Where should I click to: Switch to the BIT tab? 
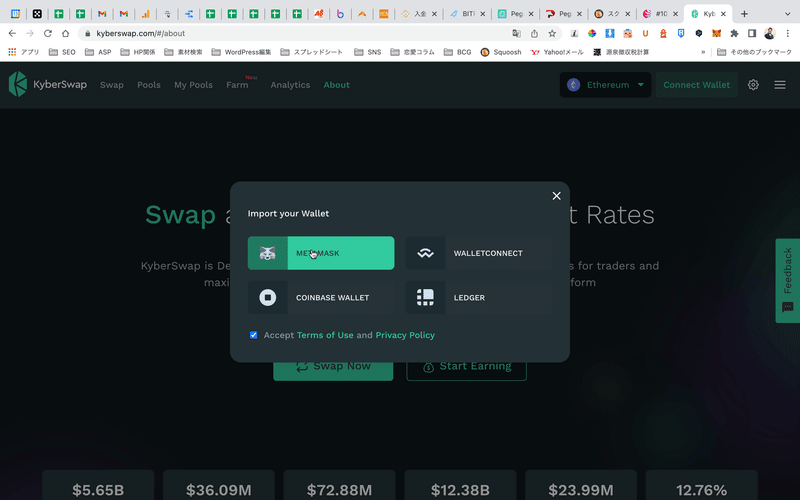[467, 14]
